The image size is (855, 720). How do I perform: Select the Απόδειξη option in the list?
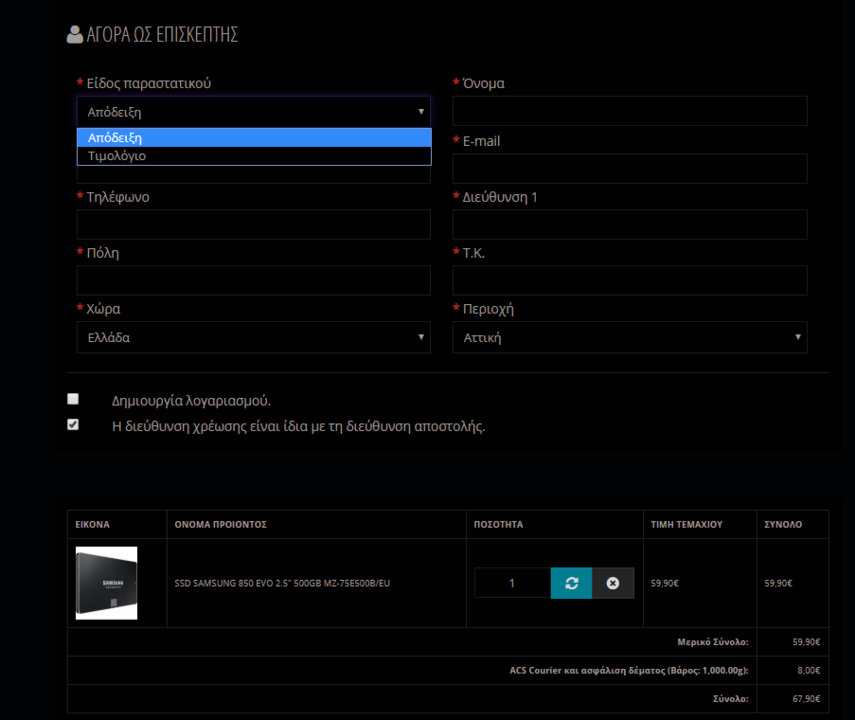[x=253, y=138]
